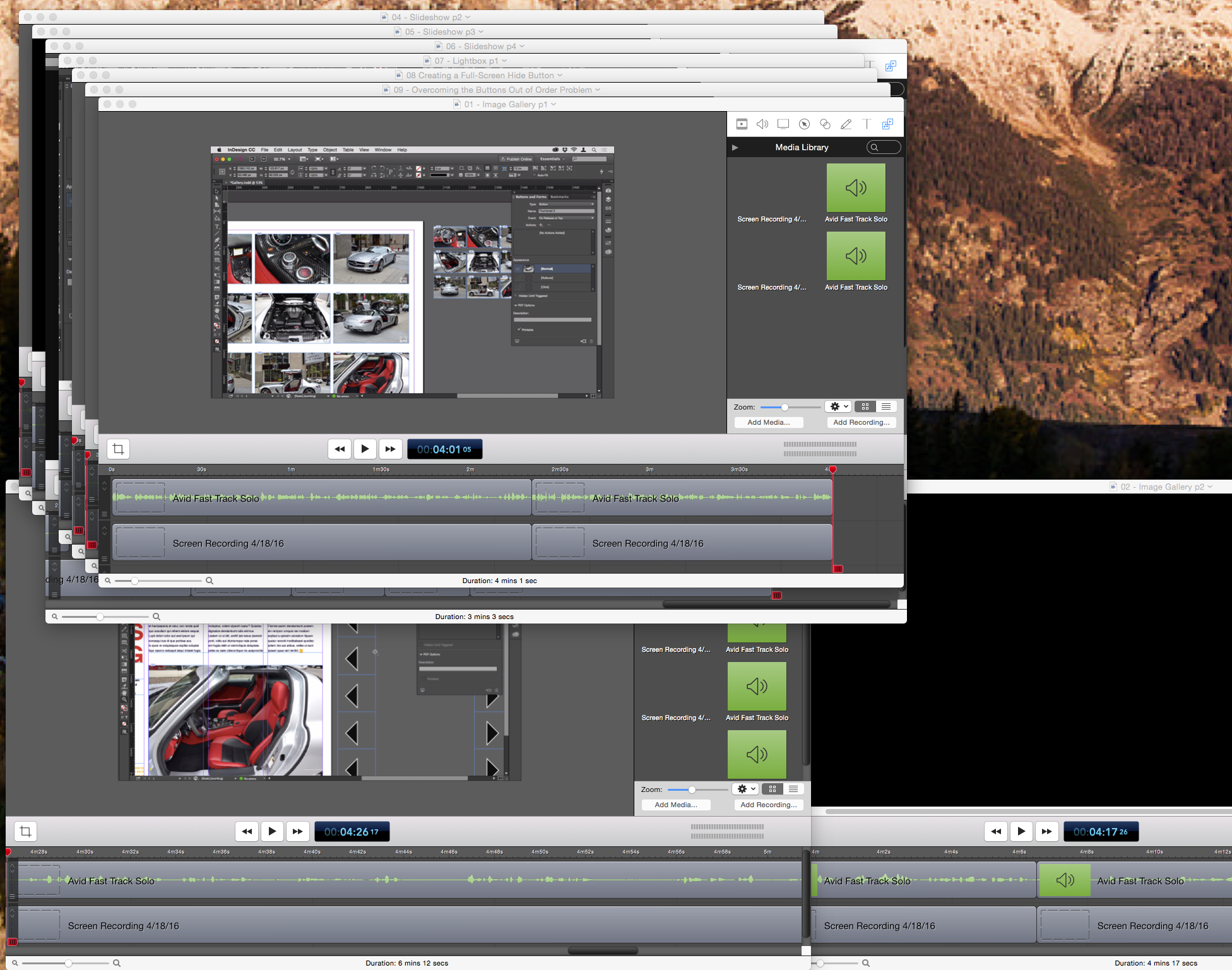Screen dimensions: 1232x970
Task: Open title chevron of 09 - Overcoming Buttons window
Action: pyautogui.click(x=598, y=90)
